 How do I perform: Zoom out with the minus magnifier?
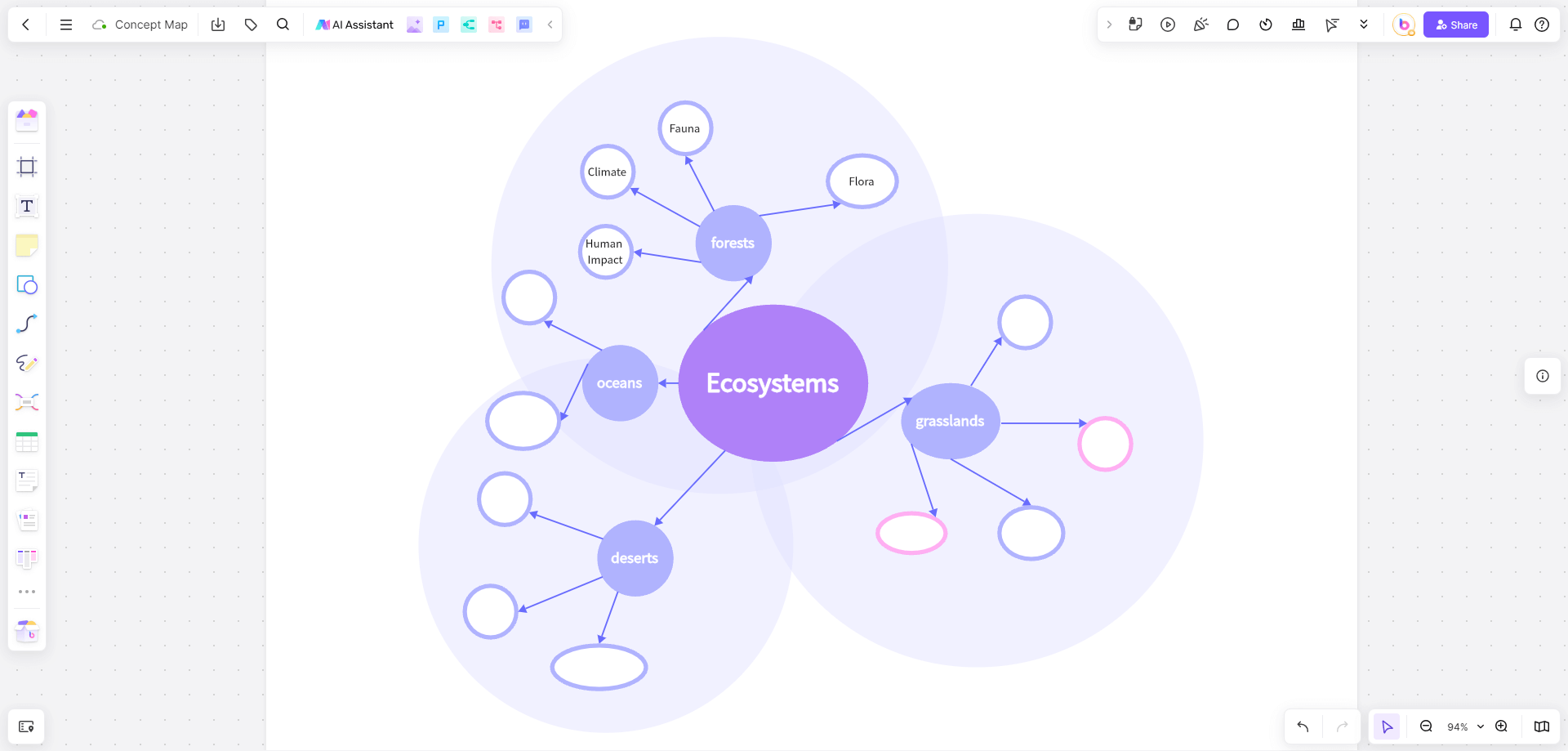tap(1426, 726)
